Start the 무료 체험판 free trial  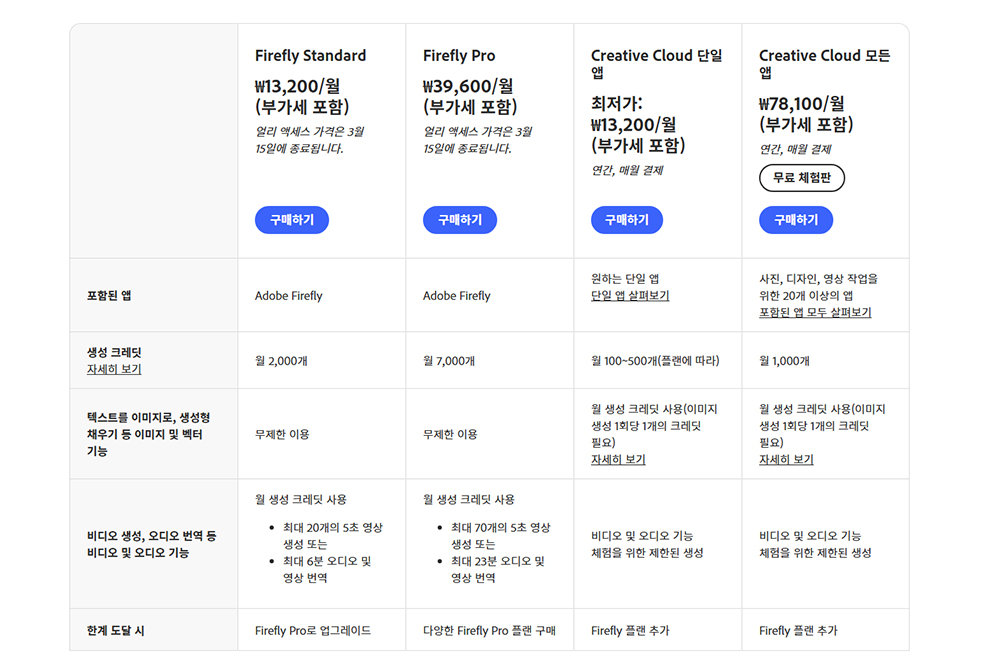pos(802,178)
